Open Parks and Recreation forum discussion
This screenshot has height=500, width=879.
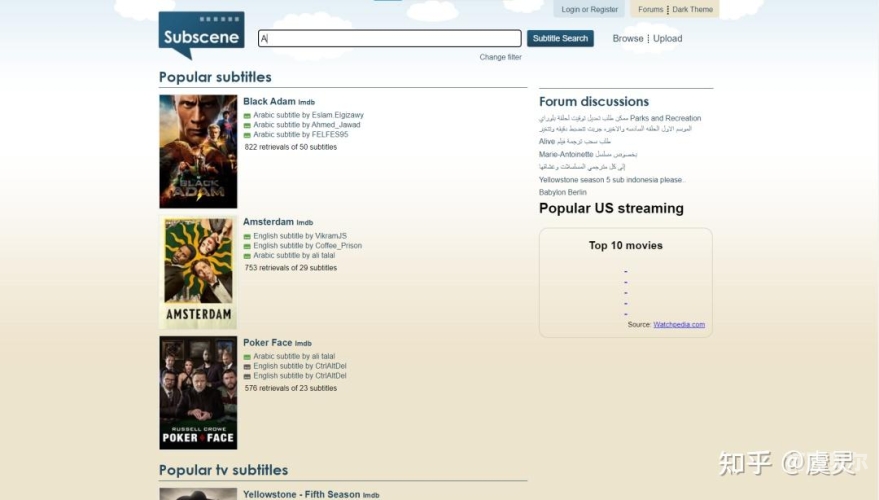point(620,123)
